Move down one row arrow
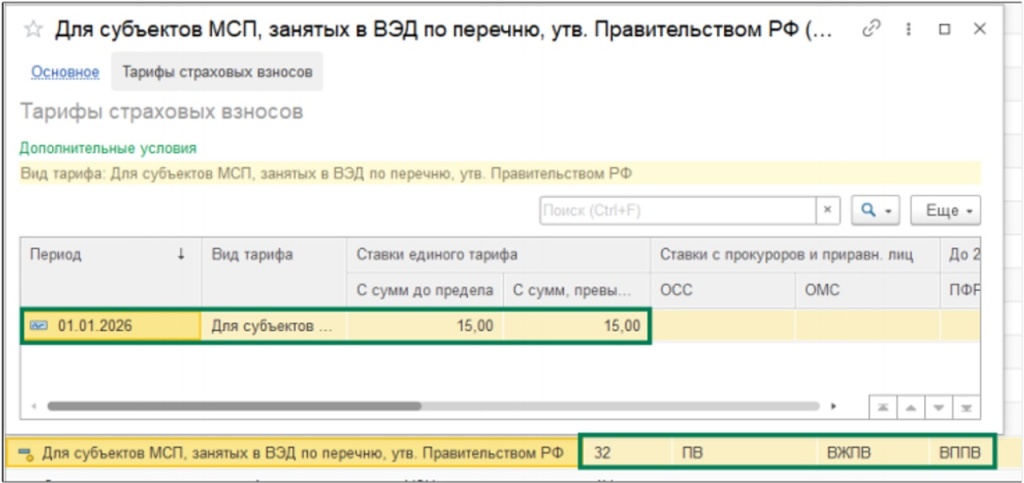 (941, 408)
